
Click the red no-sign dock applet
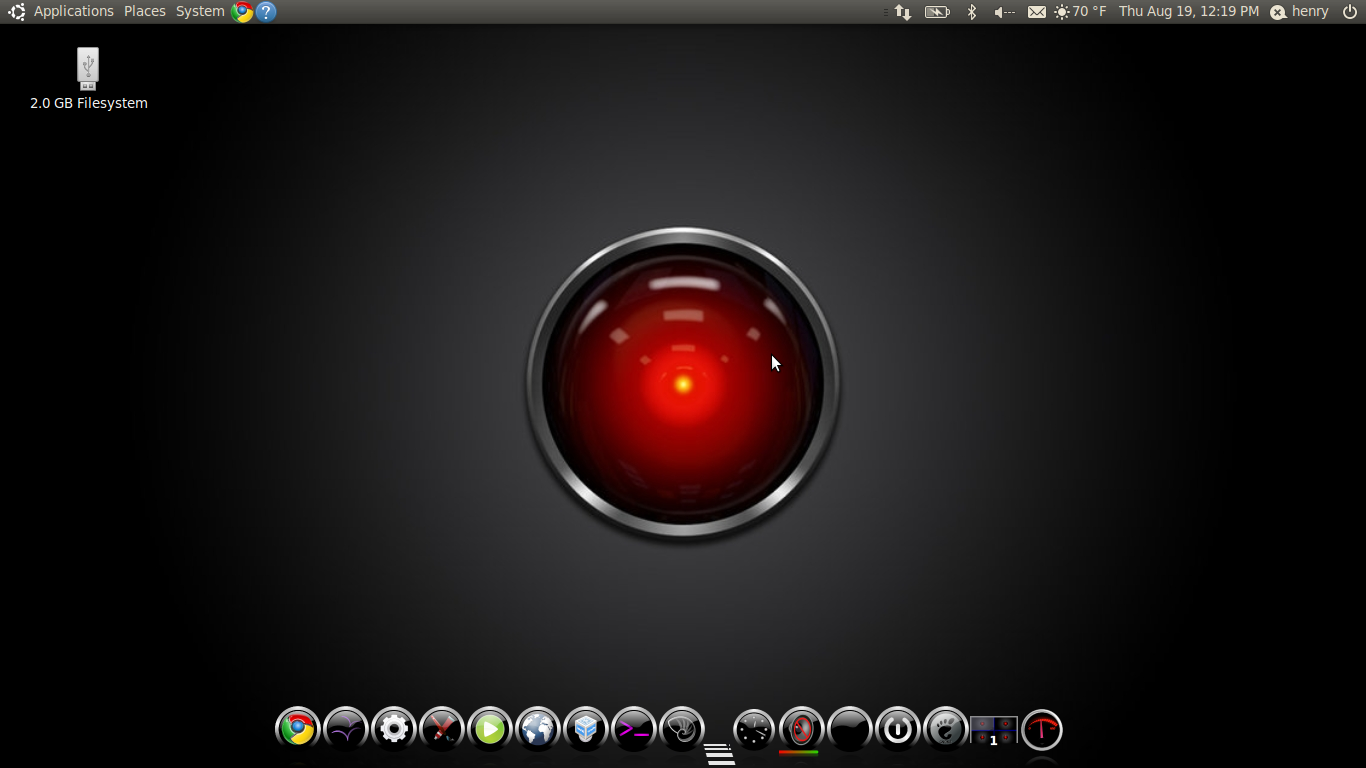point(802,729)
